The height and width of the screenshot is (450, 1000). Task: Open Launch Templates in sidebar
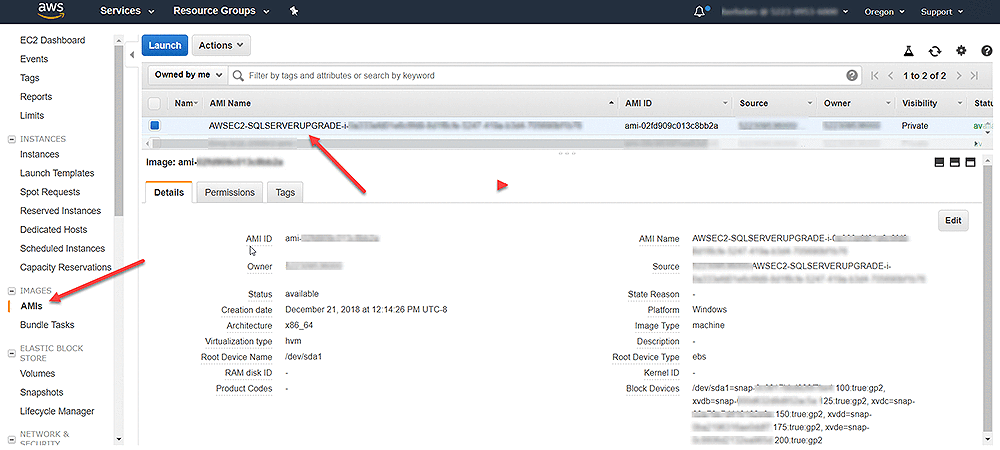tap(57, 173)
